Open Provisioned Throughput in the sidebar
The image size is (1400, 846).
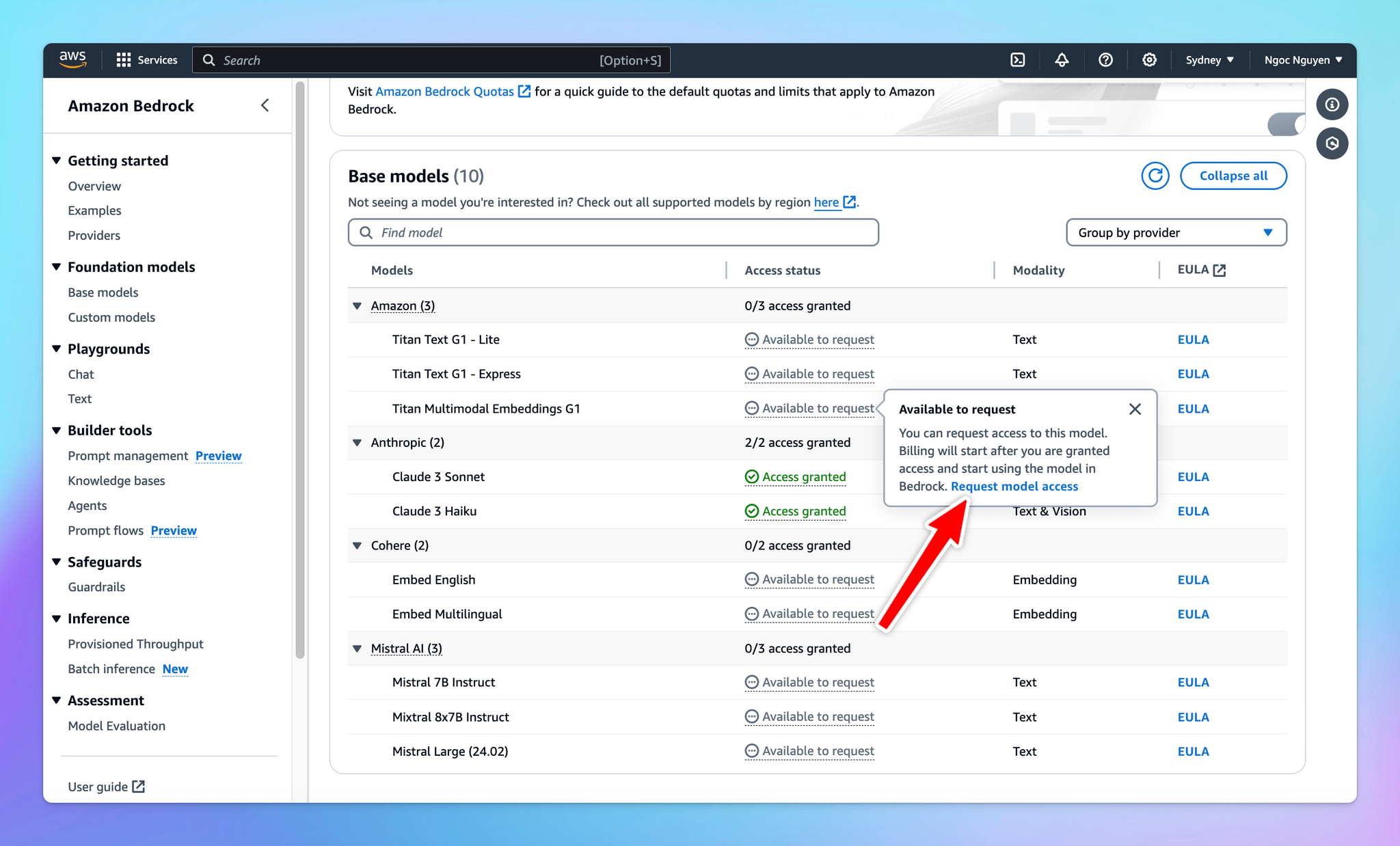[135, 644]
